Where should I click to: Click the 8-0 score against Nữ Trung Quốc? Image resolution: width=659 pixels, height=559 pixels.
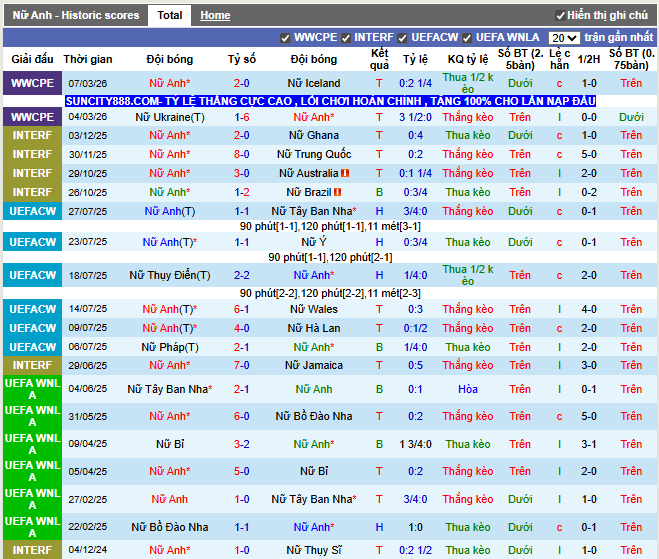coord(241,154)
